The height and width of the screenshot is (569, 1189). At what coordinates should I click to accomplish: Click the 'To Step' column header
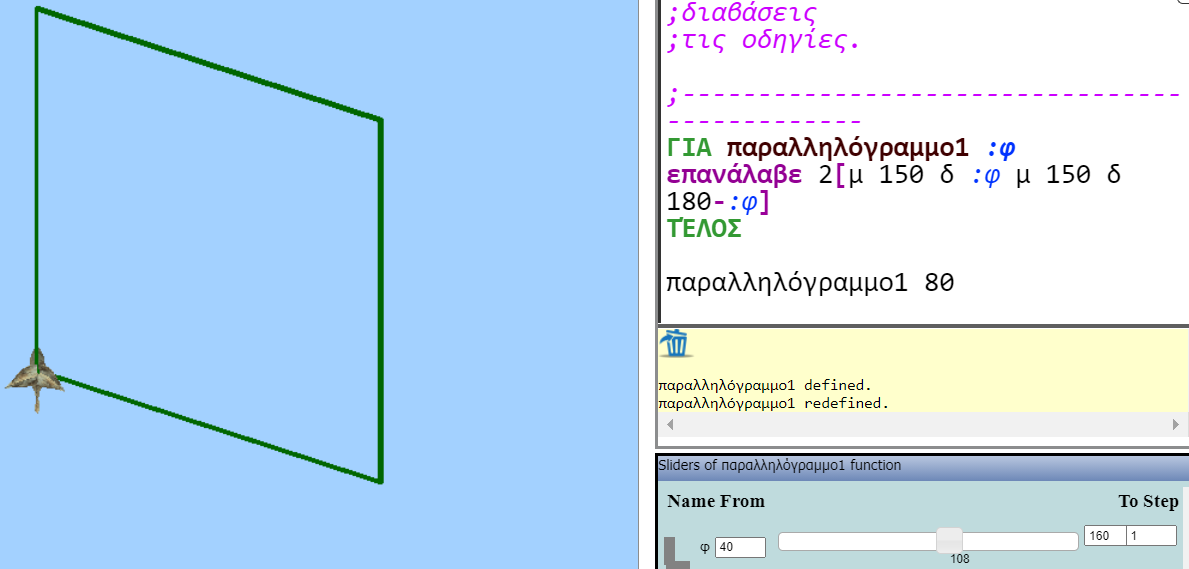(x=1148, y=501)
